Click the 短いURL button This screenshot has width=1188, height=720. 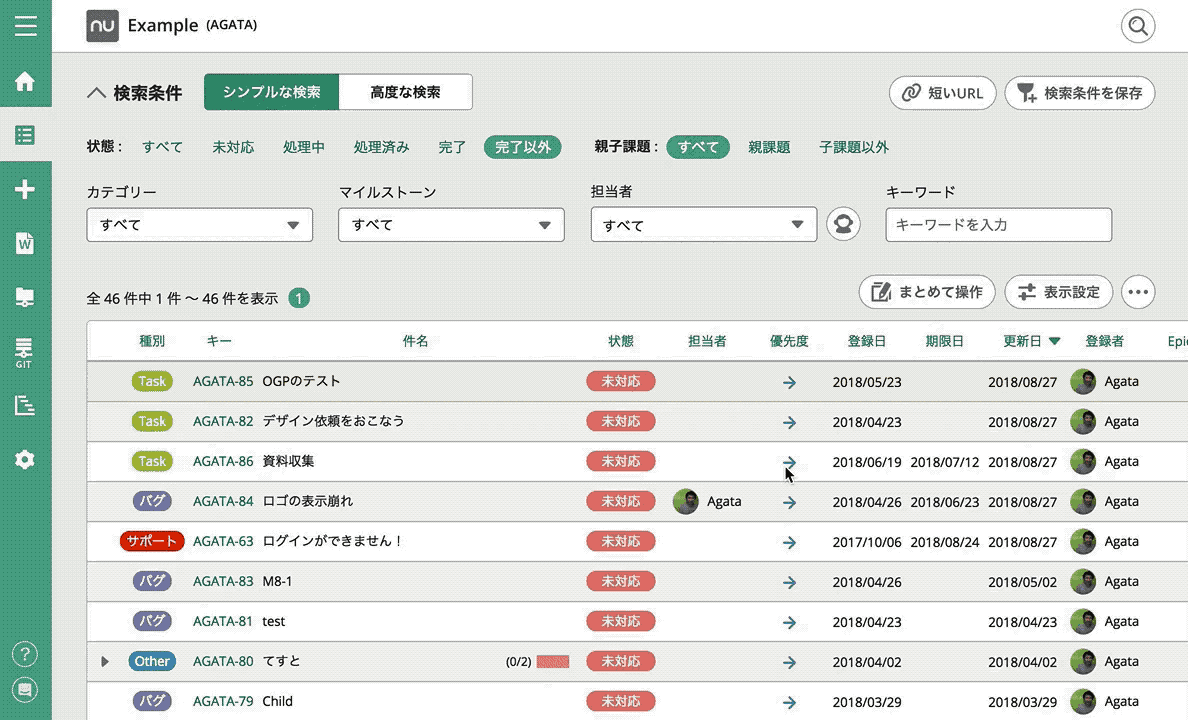pos(942,93)
